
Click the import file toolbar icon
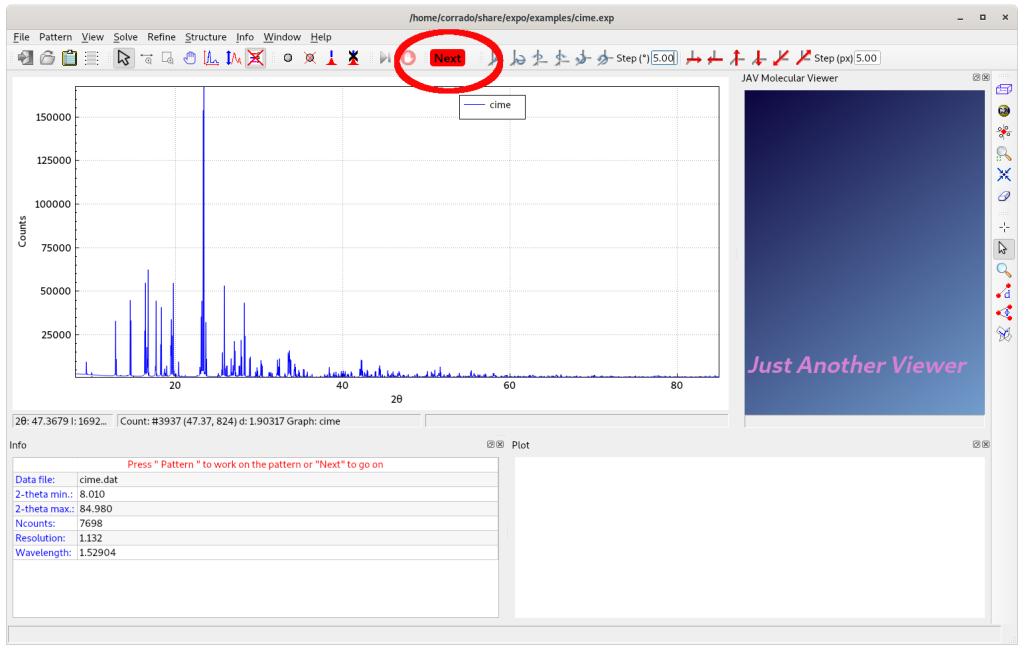click(x=25, y=58)
